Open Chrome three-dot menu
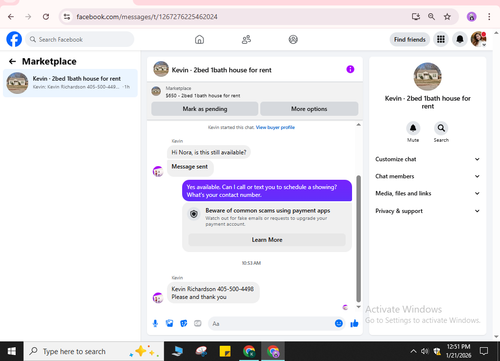 click(x=489, y=17)
